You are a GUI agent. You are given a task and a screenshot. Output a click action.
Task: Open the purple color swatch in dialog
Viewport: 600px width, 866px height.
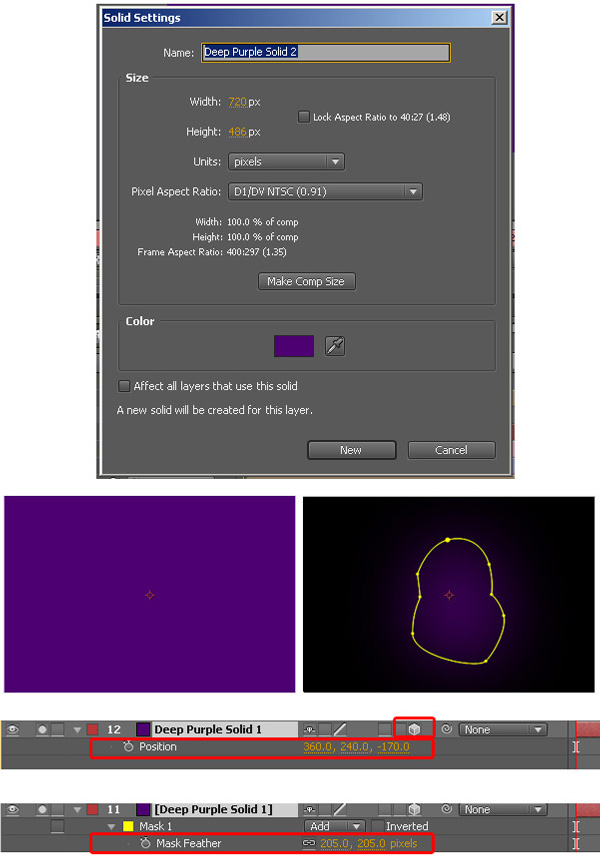[294, 346]
